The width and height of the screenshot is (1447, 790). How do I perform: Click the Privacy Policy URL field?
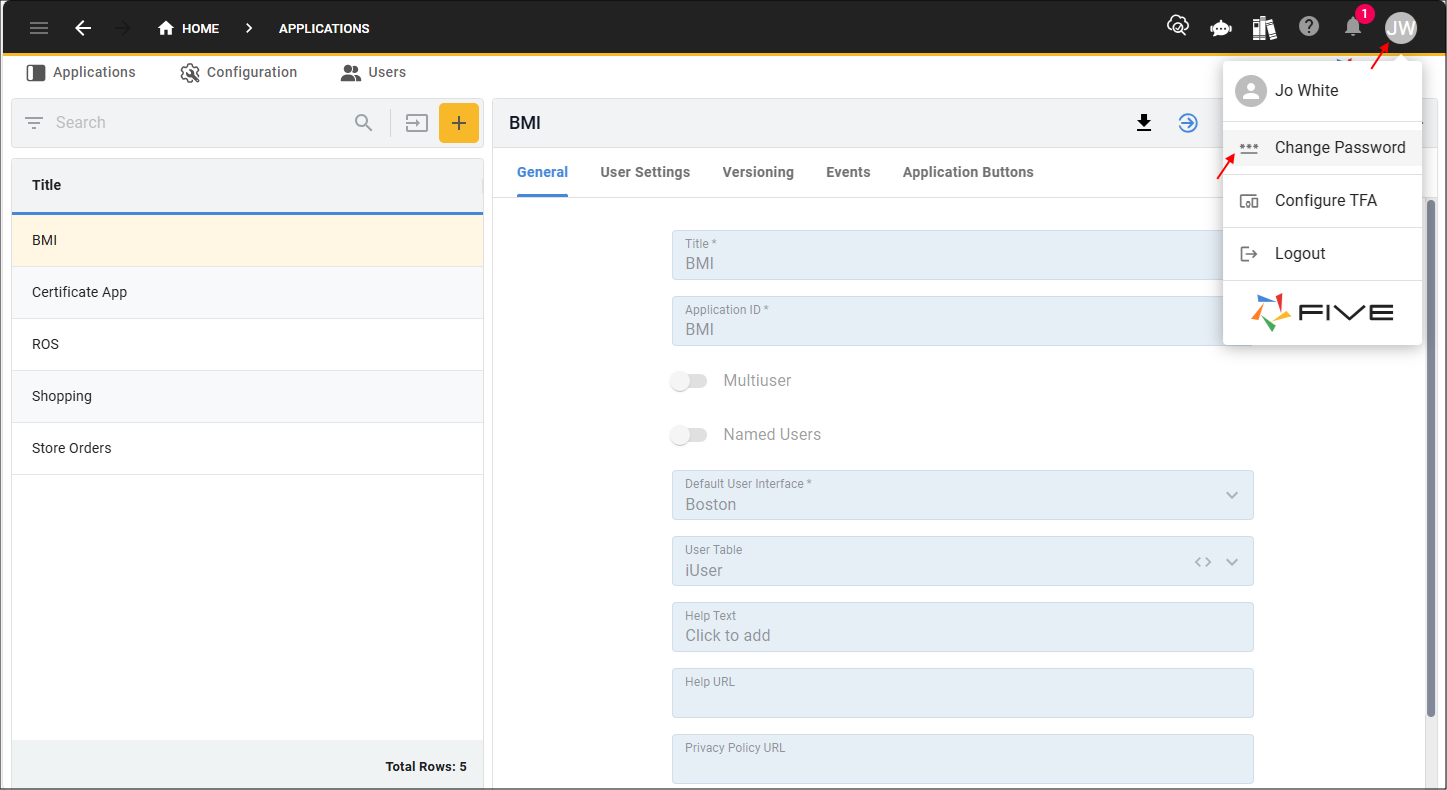[962, 759]
